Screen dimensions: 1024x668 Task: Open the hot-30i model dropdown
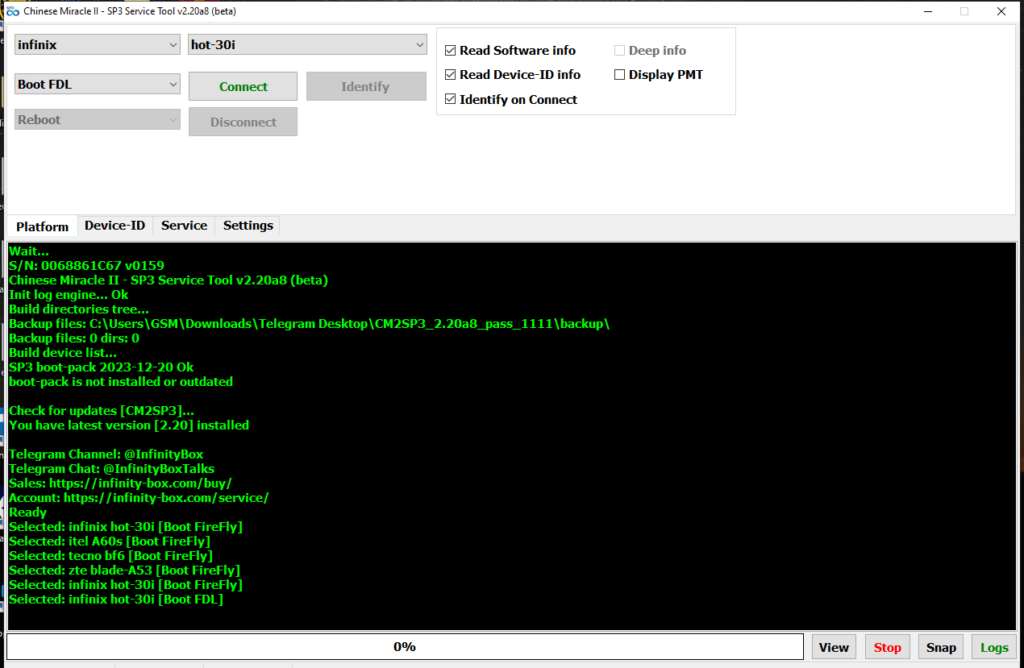[307, 45]
